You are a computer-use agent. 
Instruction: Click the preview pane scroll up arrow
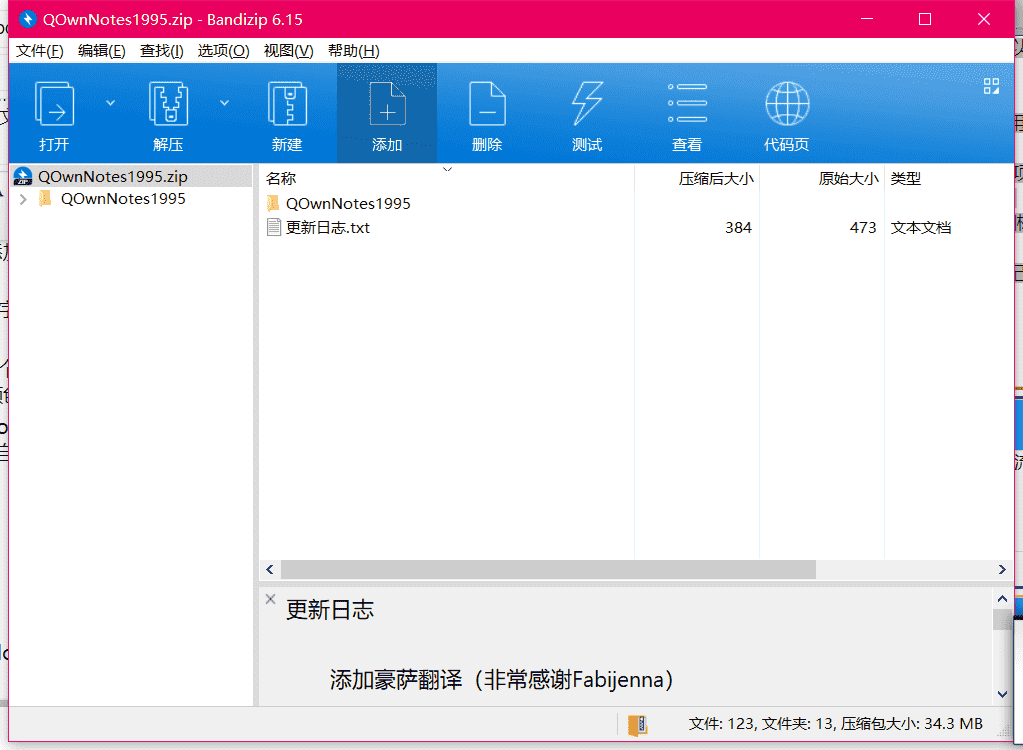[x=1002, y=599]
